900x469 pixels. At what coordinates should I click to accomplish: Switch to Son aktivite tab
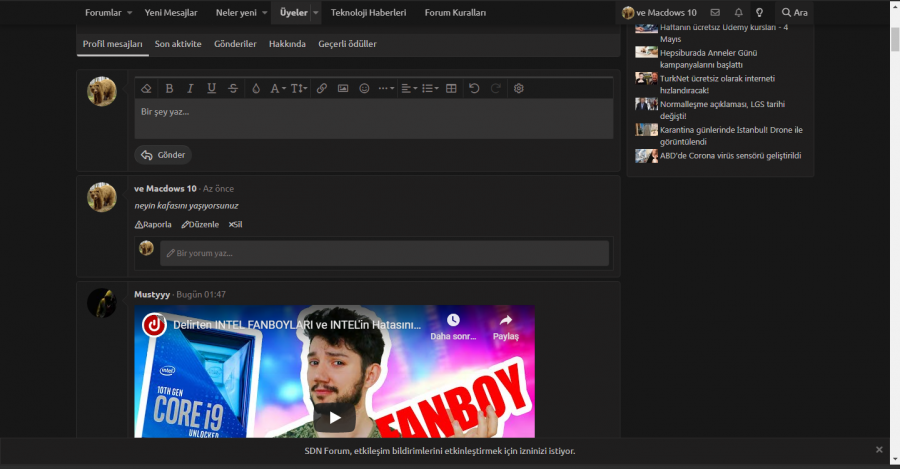[x=178, y=44]
